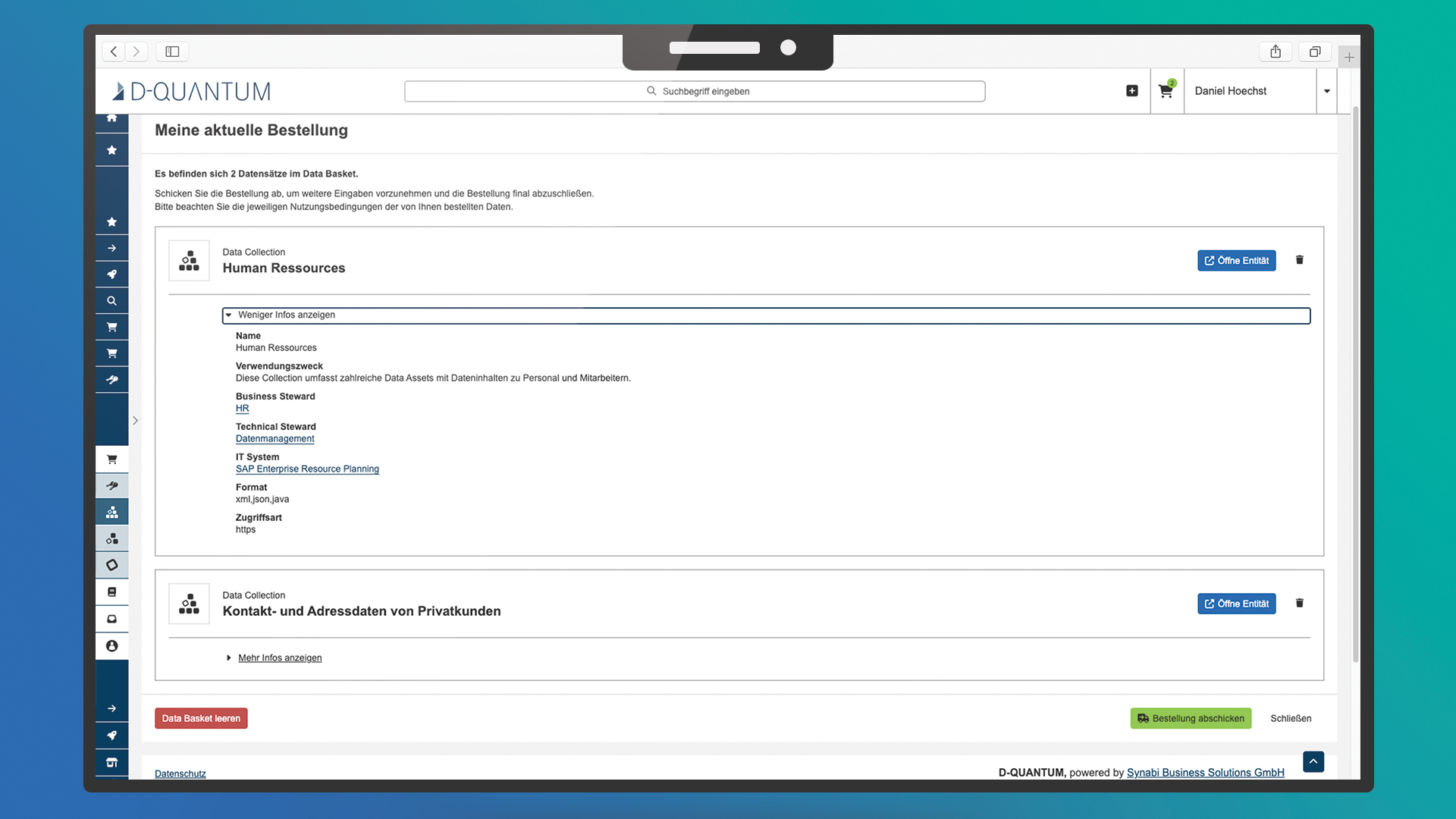Open the Daniel Hoechst user dropdown arrow
The width and height of the screenshot is (1456, 819).
click(x=1326, y=91)
